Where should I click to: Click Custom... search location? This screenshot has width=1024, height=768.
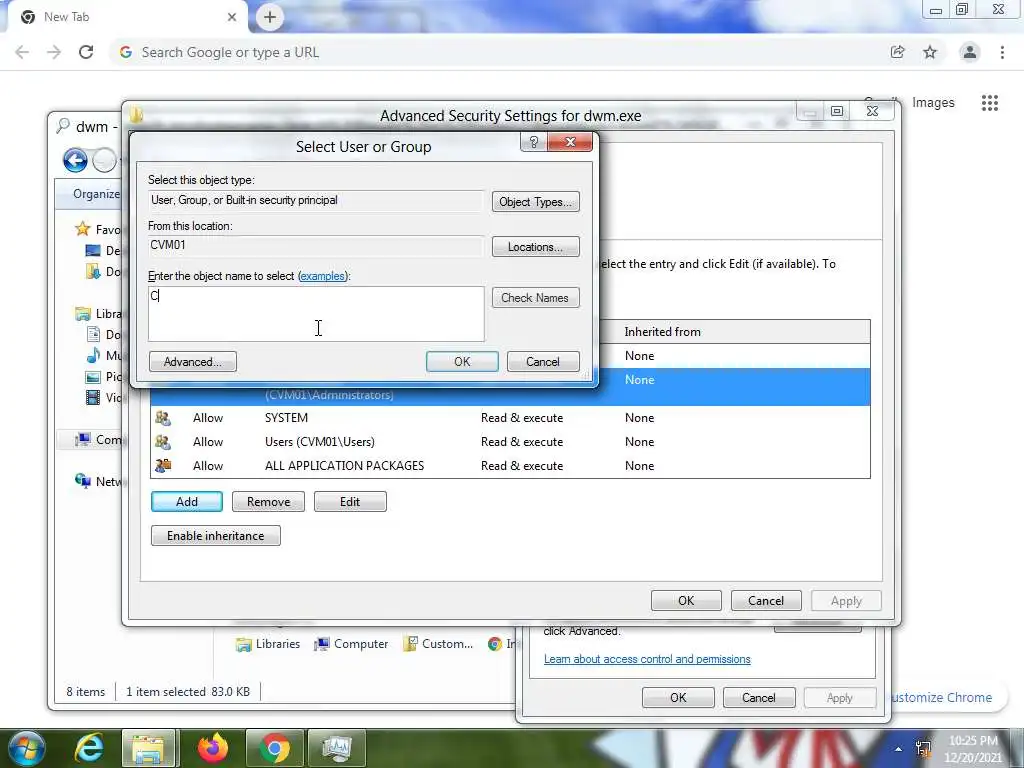pyautogui.click(x=438, y=644)
